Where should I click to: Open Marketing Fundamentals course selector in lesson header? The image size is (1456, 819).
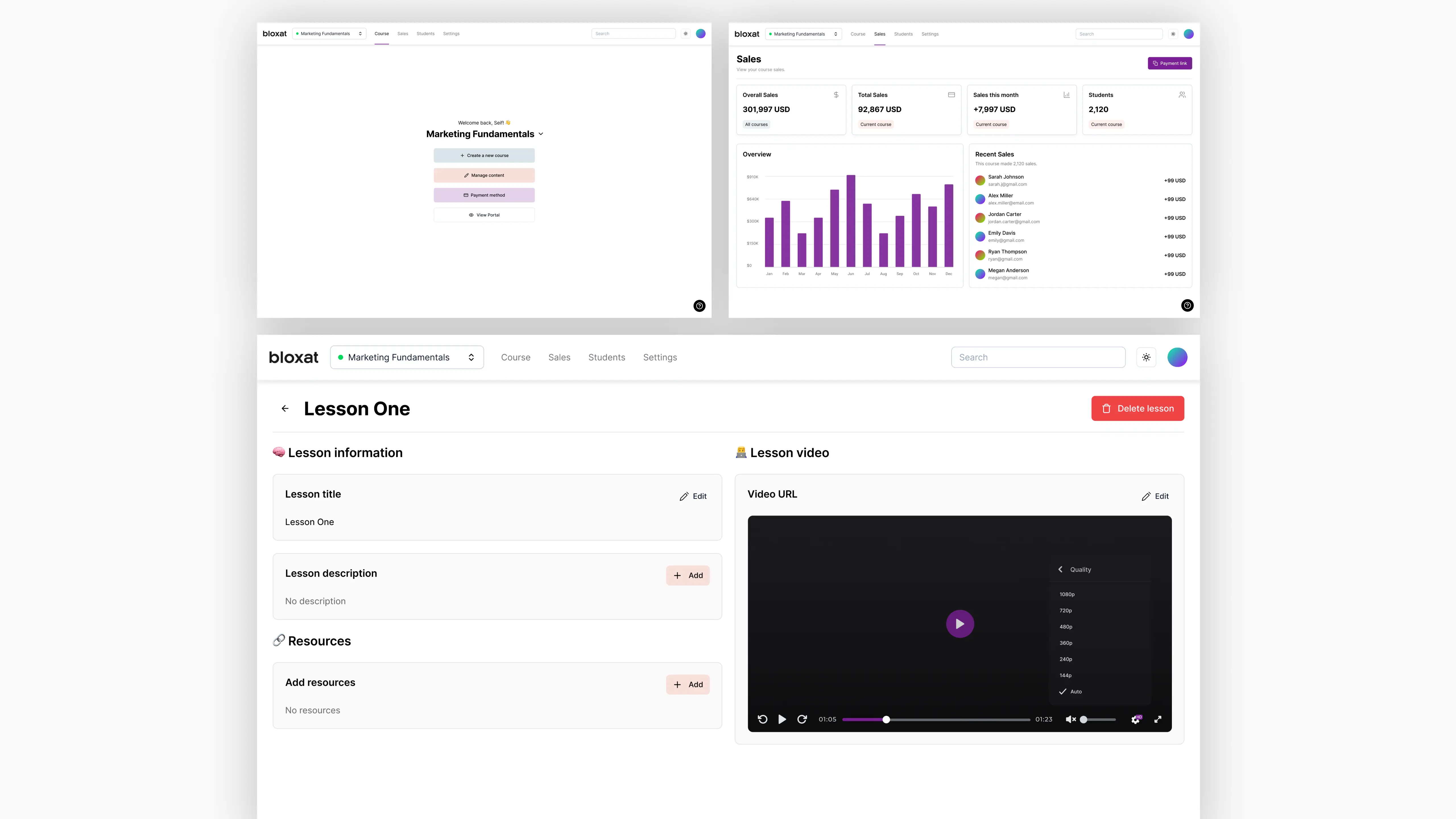406,357
